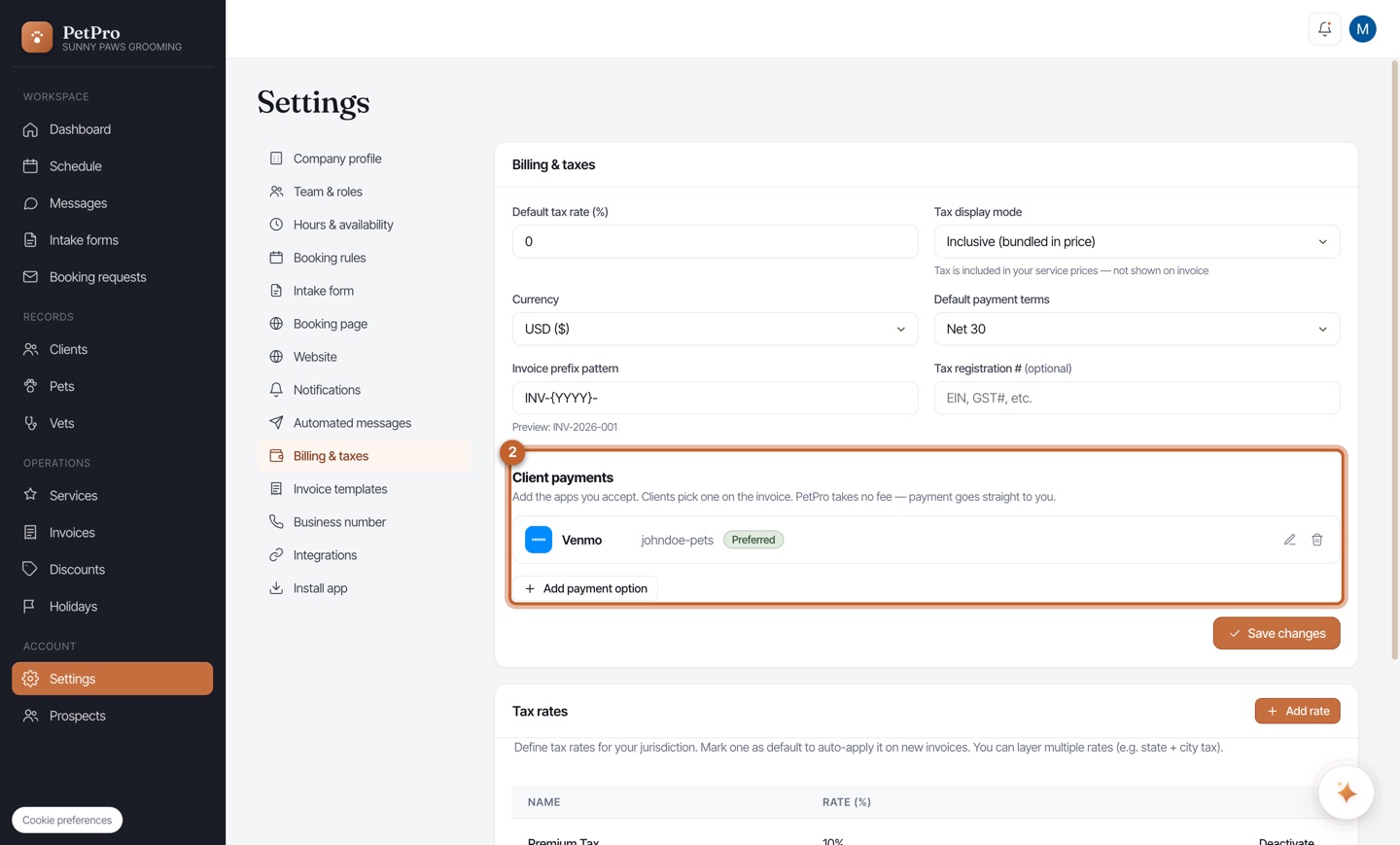Open the notifications bell icon in header
Screen dimensions: 1400x845
click(1324, 29)
